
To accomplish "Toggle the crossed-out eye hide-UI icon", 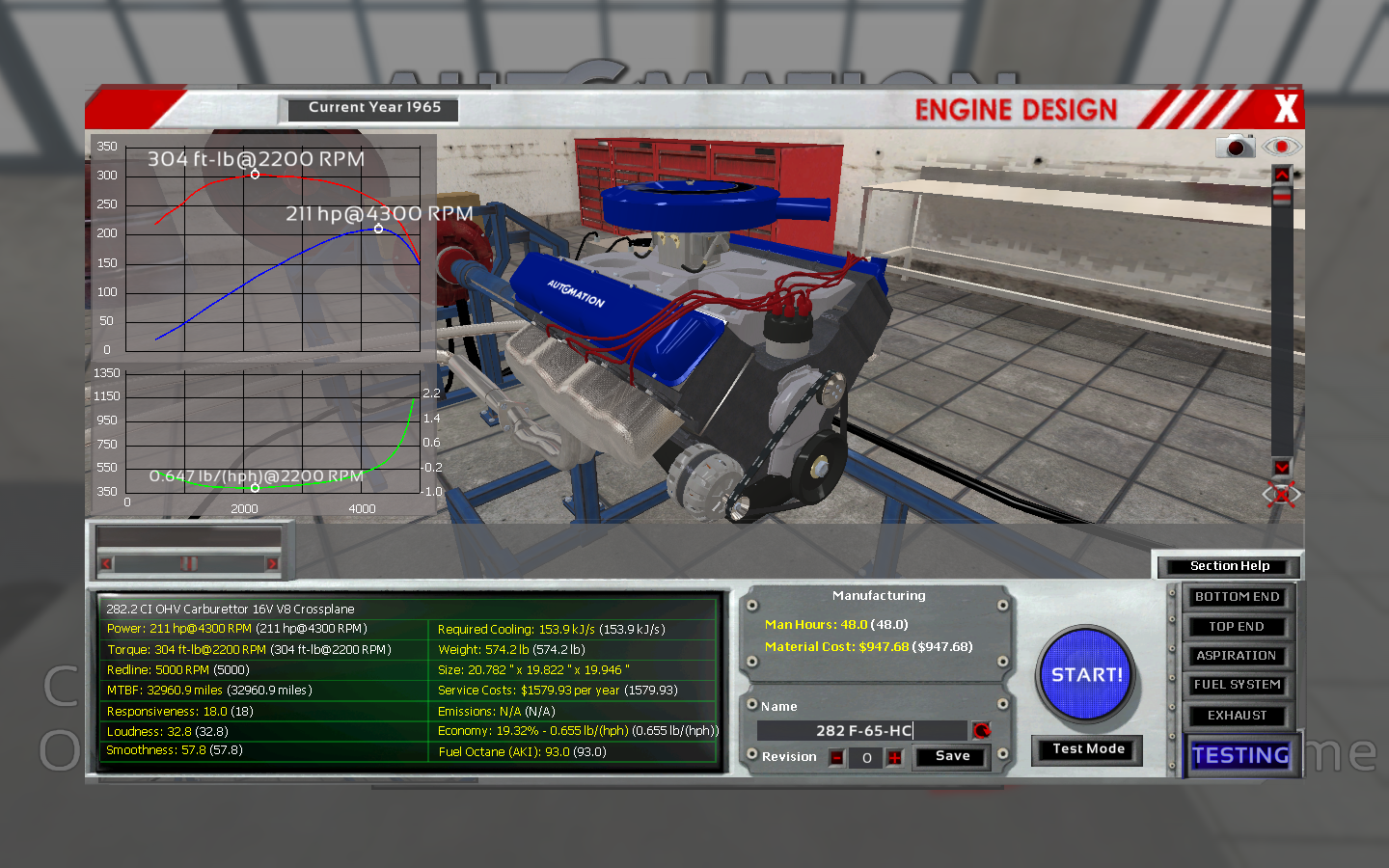I will pyautogui.click(x=1281, y=495).
